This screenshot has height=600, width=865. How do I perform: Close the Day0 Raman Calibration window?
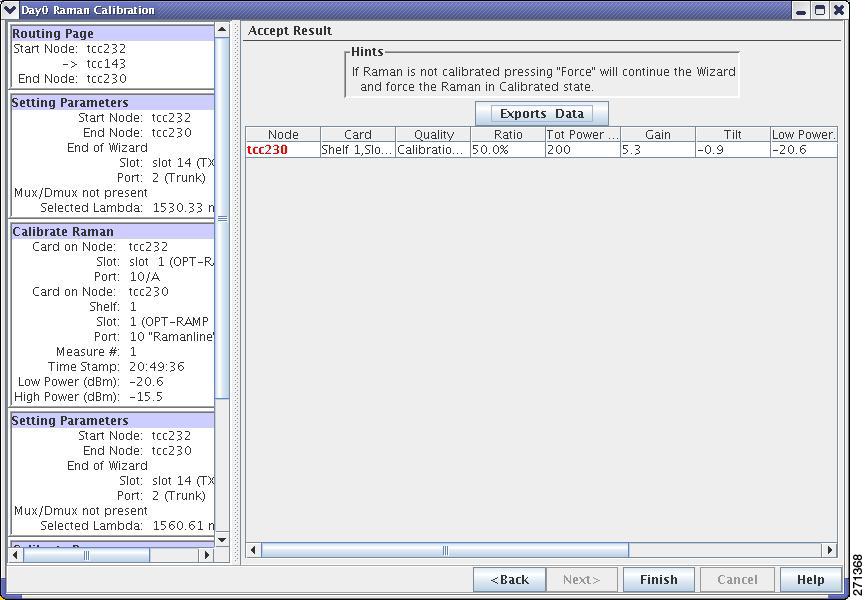pyautogui.click(x=839, y=10)
